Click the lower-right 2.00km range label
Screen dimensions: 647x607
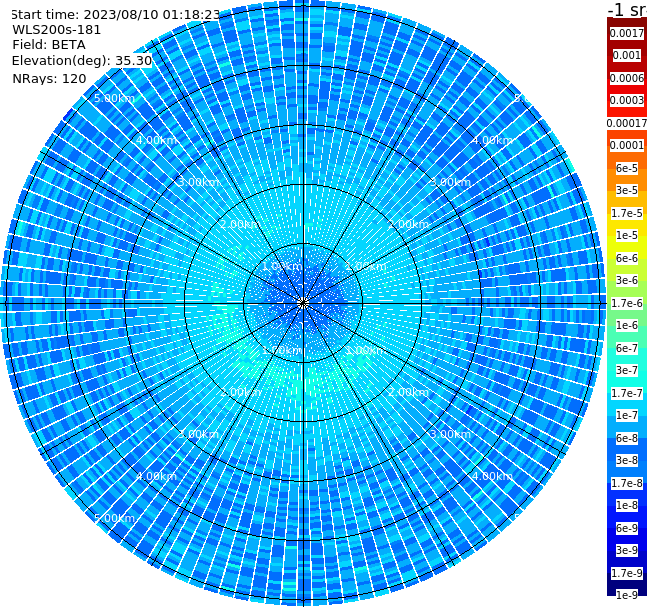(409, 392)
